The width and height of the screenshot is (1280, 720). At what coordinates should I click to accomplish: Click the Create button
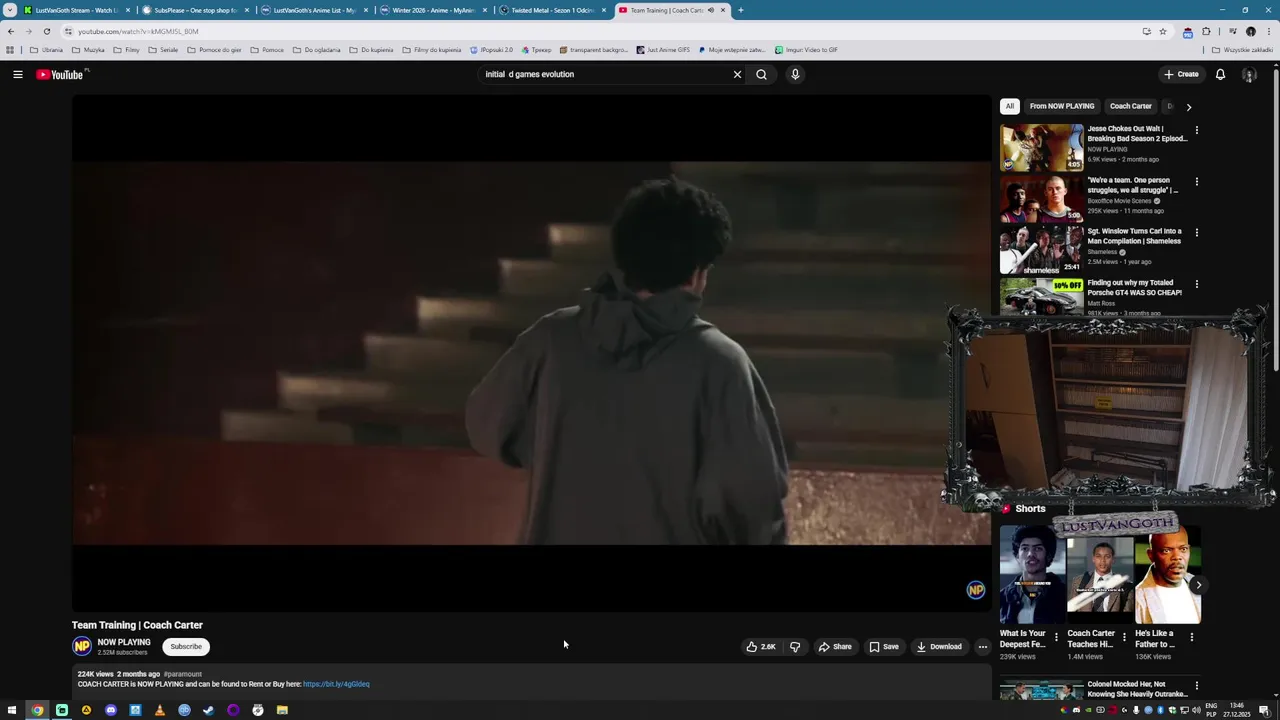click(x=1181, y=74)
